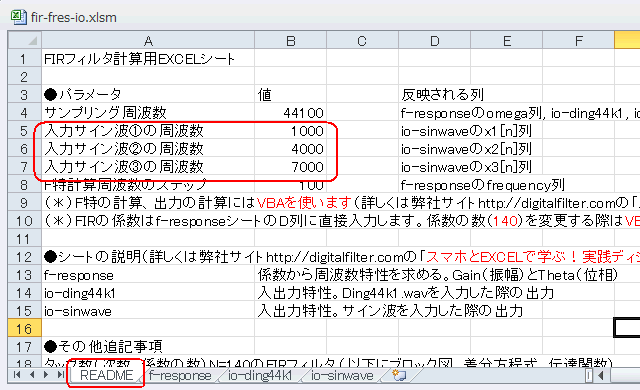Open the f-response sheet tab
Screen dimensions: 640x390
180,375
